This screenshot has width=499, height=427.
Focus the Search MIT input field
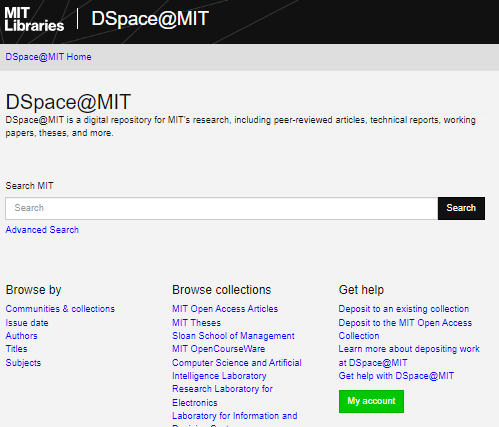221,208
